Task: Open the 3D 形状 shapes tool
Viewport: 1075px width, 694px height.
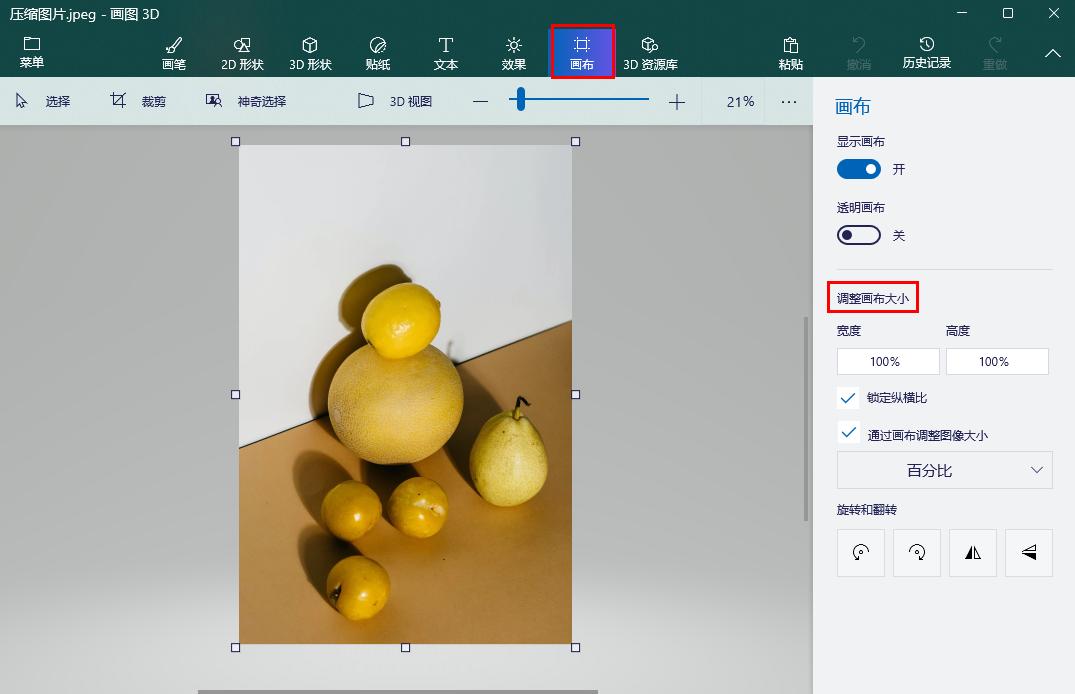Action: 310,53
